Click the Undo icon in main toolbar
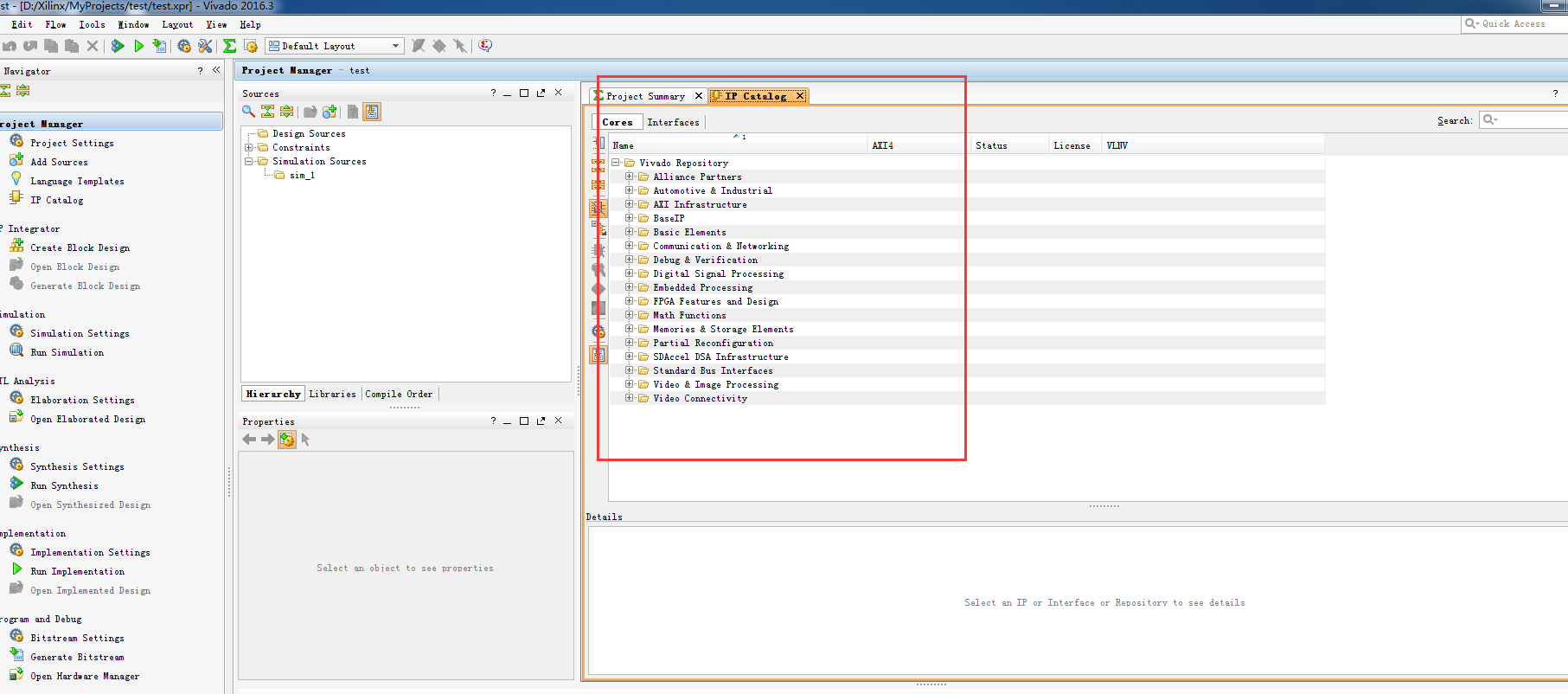Viewport: 1568px width, 694px height. 10,46
